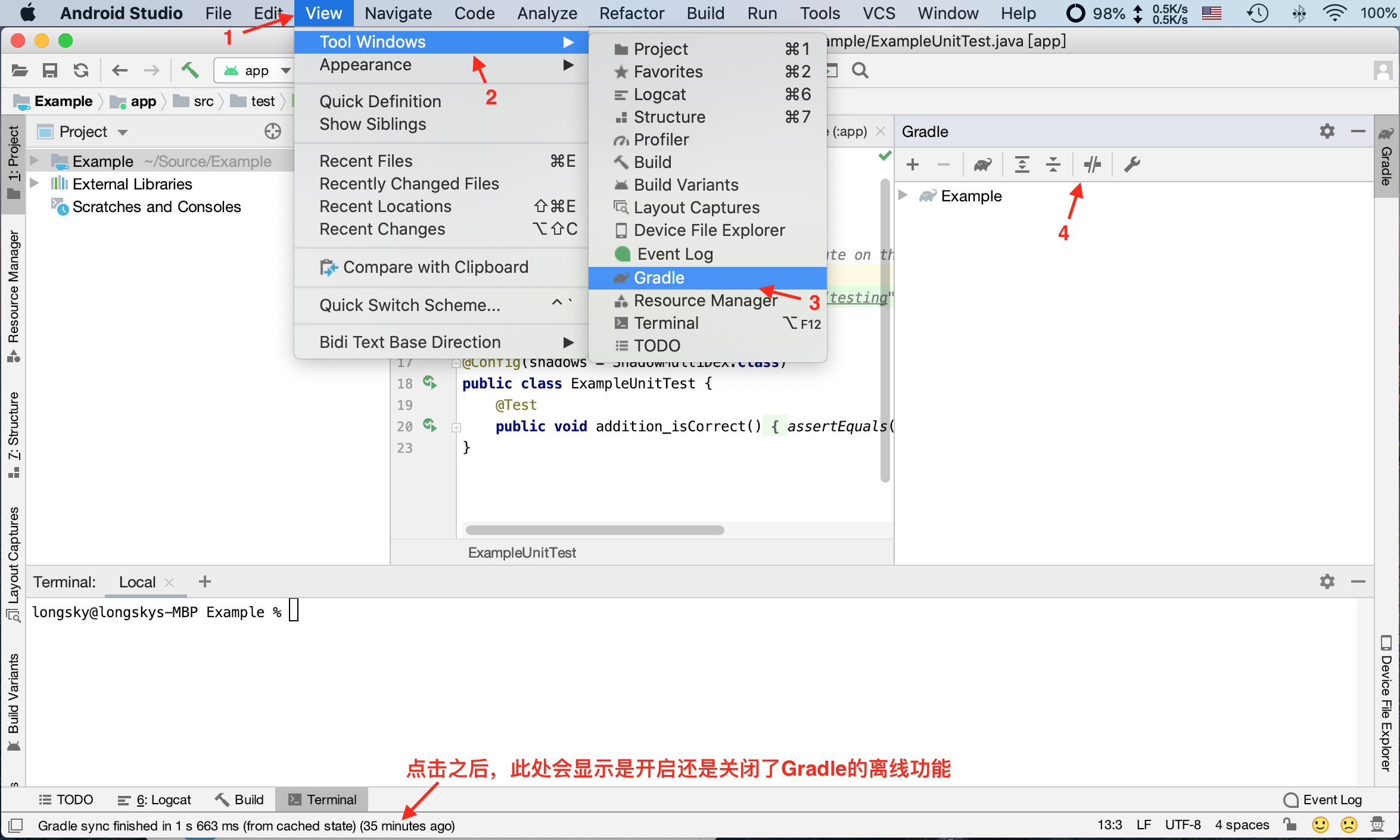Open Gradle settings wrench icon
Image resolution: width=1400 pixels, height=840 pixels.
[1132, 164]
